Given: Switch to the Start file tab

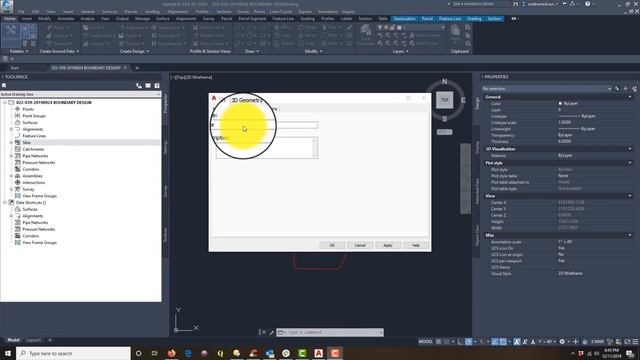Looking at the screenshot, I should (15, 68).
